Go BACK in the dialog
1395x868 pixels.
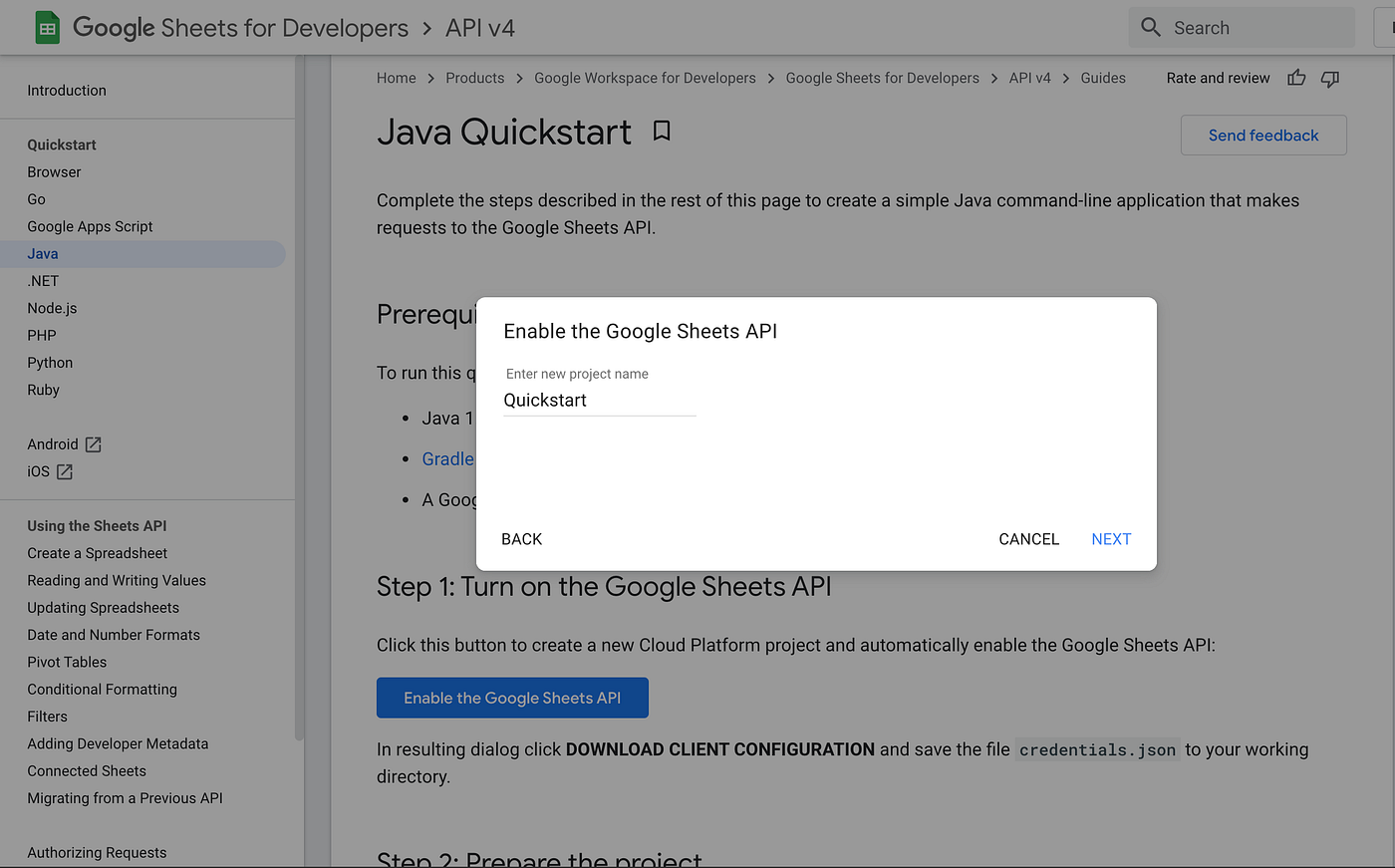522,539
